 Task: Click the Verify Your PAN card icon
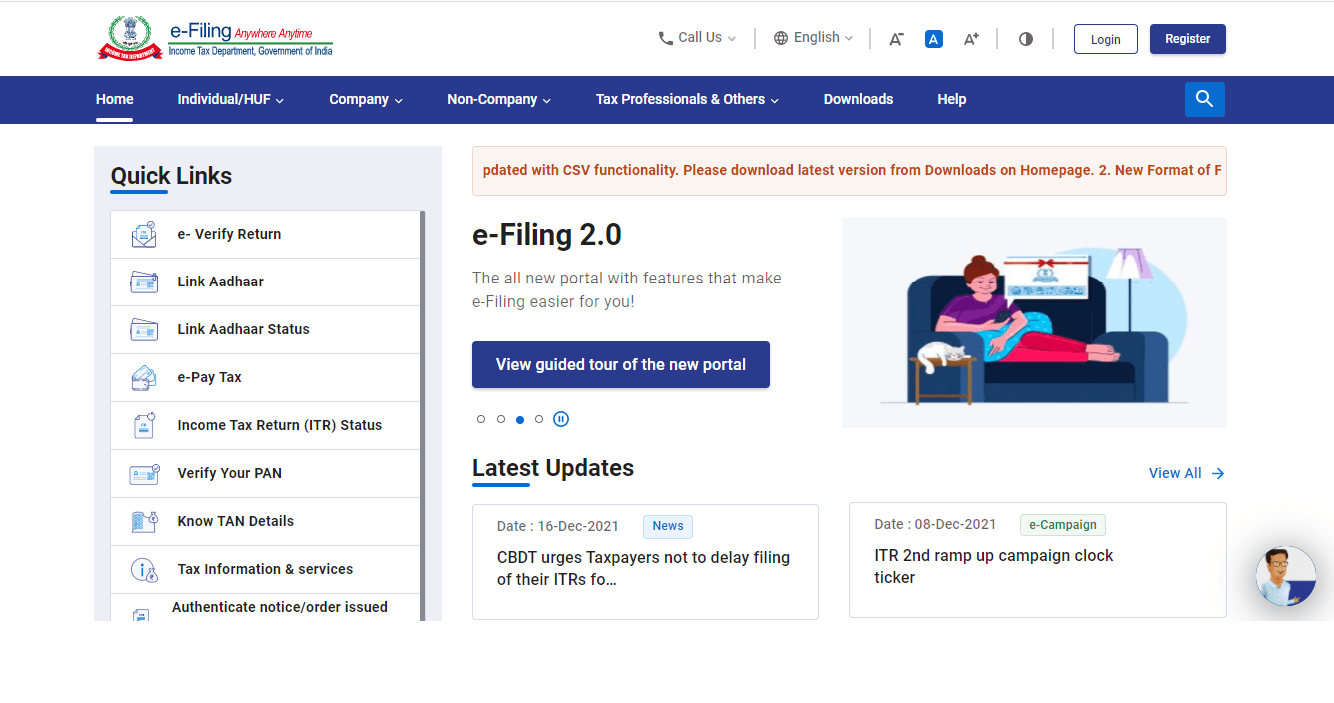[144, 473]
